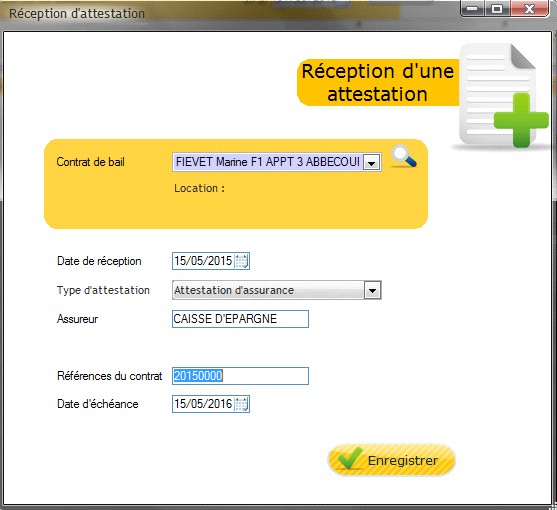Click the Références du contrat field 20150000

240,376
